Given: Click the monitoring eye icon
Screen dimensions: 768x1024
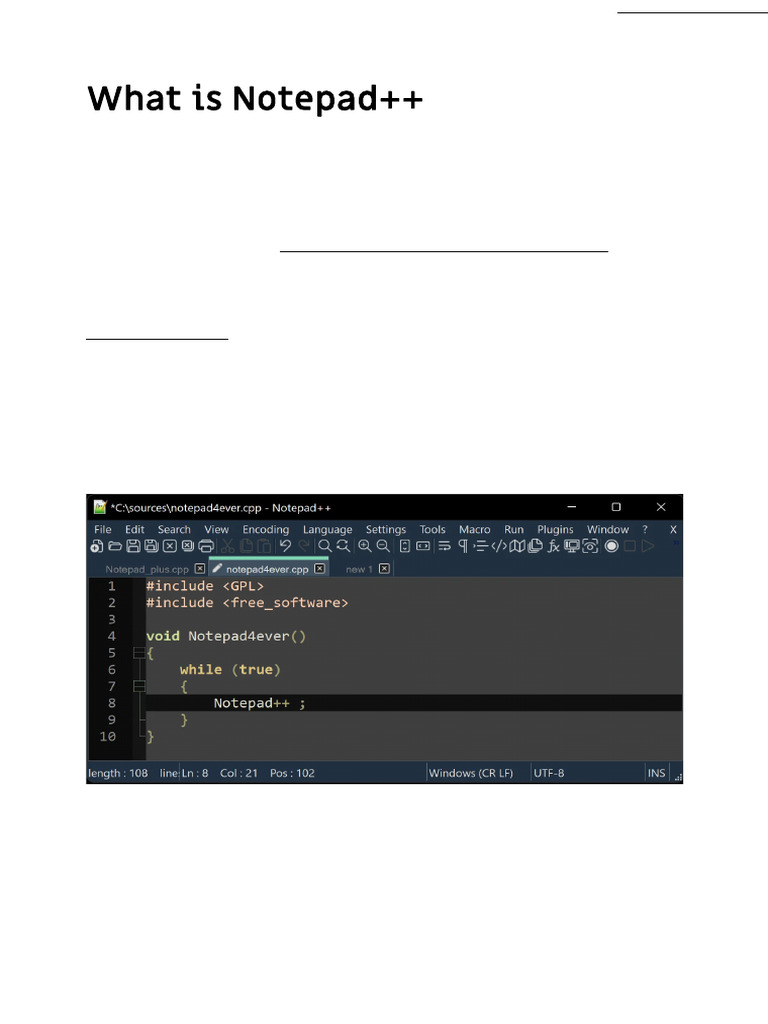Looking at the screenshot, I should coord(590,546).
